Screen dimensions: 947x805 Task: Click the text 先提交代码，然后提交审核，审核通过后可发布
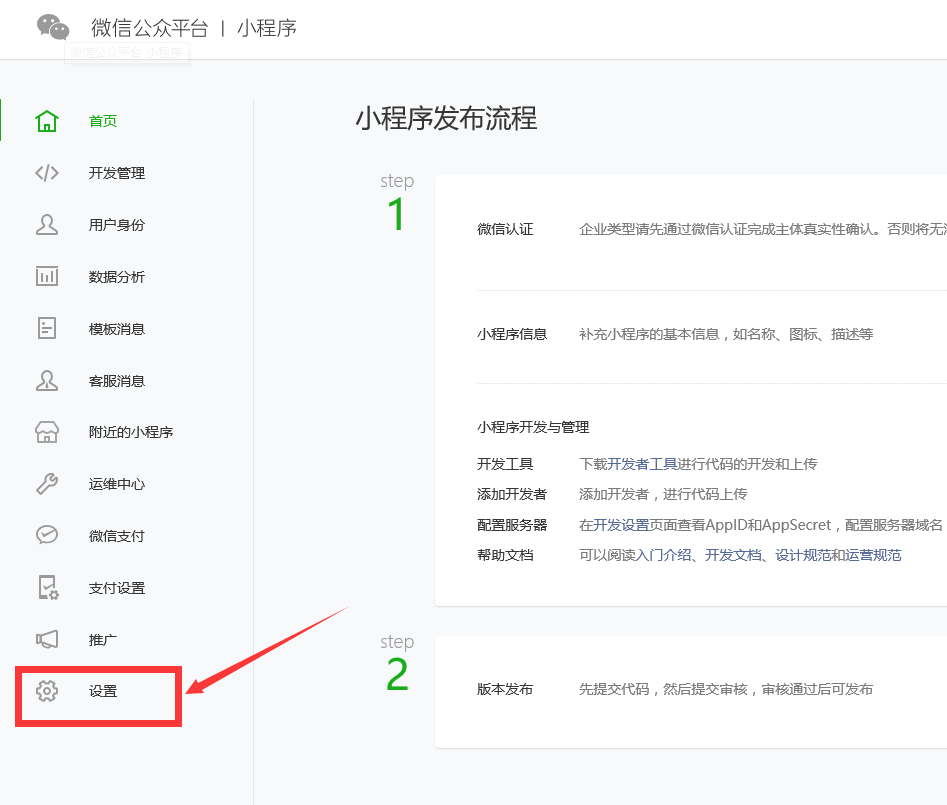[726, 689]
